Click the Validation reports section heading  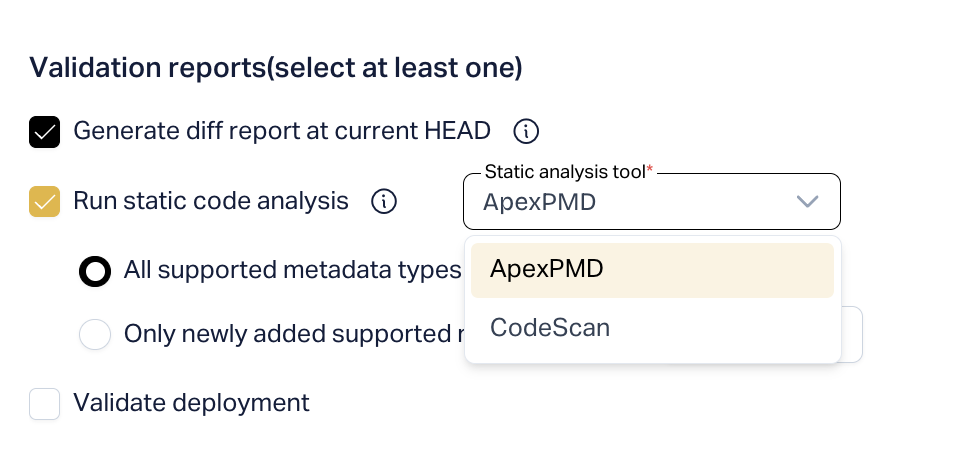(276, 68)
